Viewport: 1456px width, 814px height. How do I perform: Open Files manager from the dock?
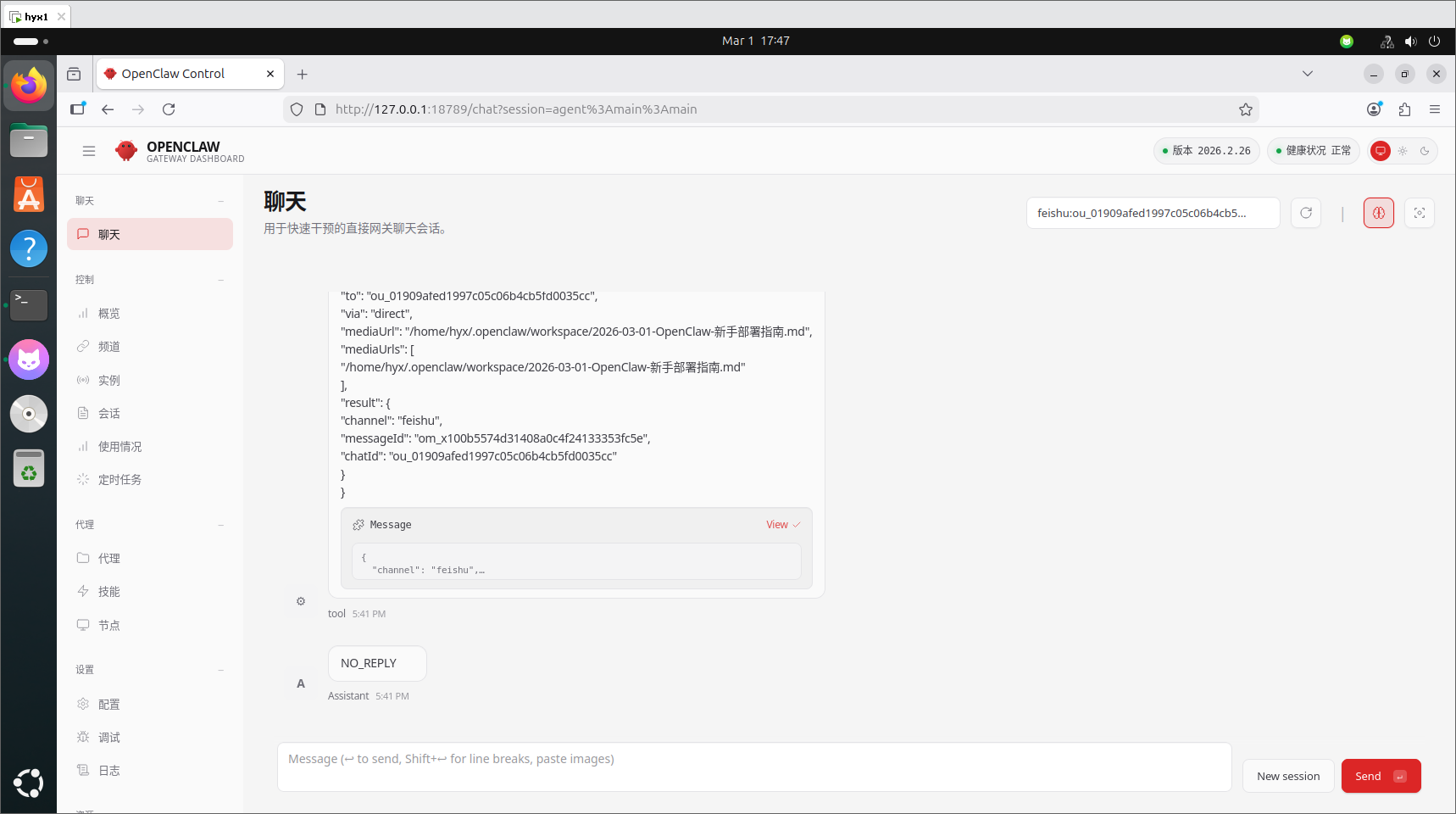click(x=29, y=141)
